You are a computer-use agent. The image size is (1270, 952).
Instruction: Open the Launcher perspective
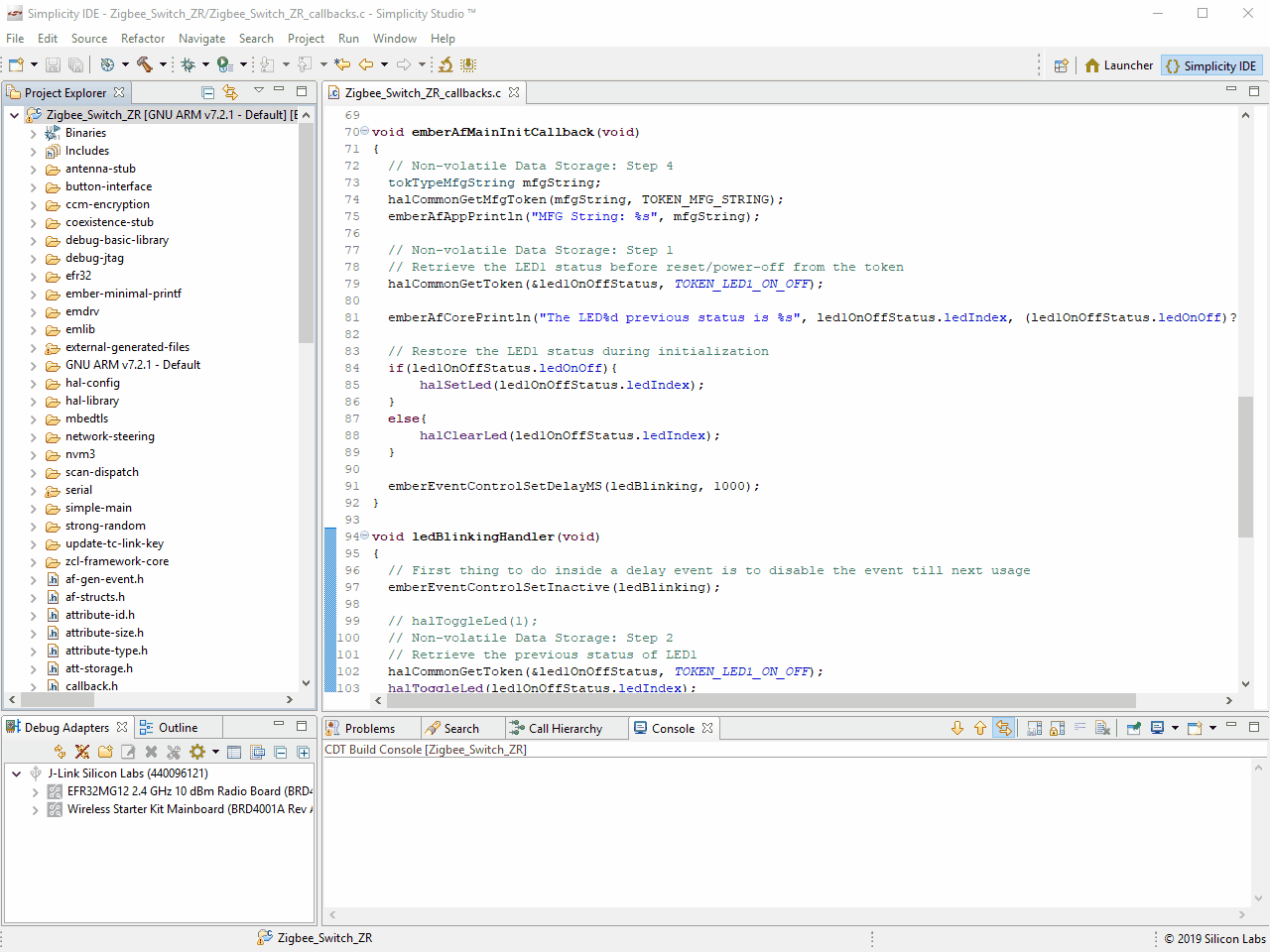[x=1118, y=65]
